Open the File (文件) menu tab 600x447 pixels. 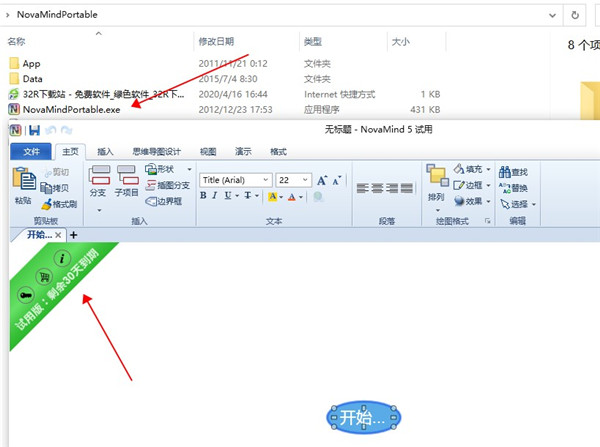tap(31, 152)
